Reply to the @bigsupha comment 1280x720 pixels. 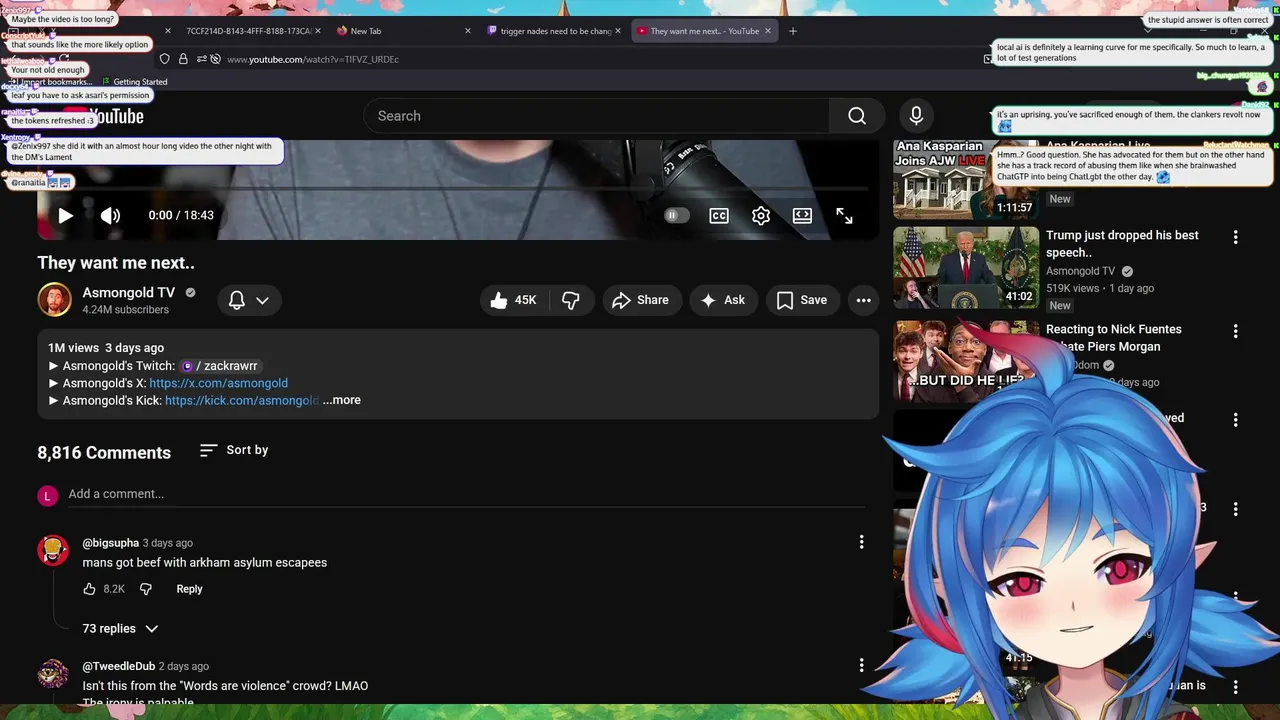pos(189,589)
